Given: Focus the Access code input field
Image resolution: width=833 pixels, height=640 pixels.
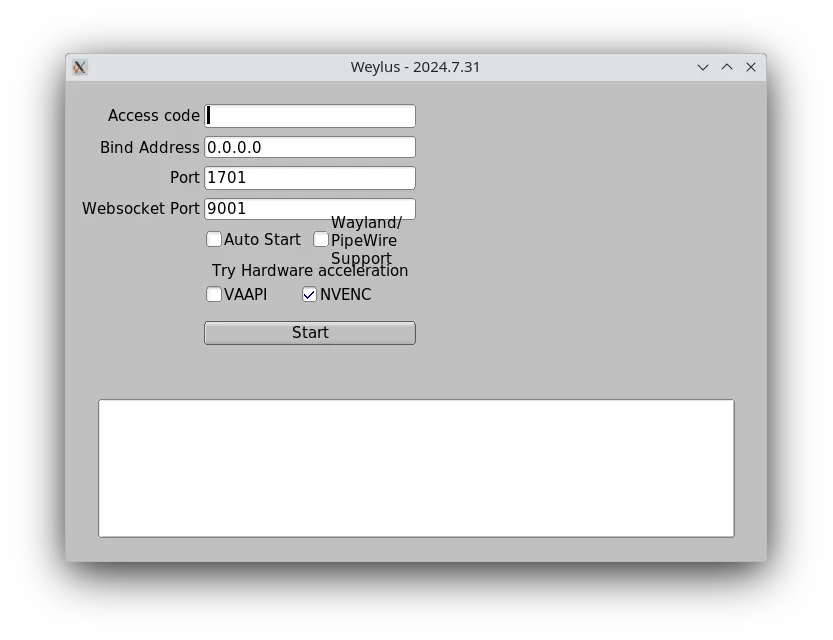Looking at the screenshot, I should 310,116.
